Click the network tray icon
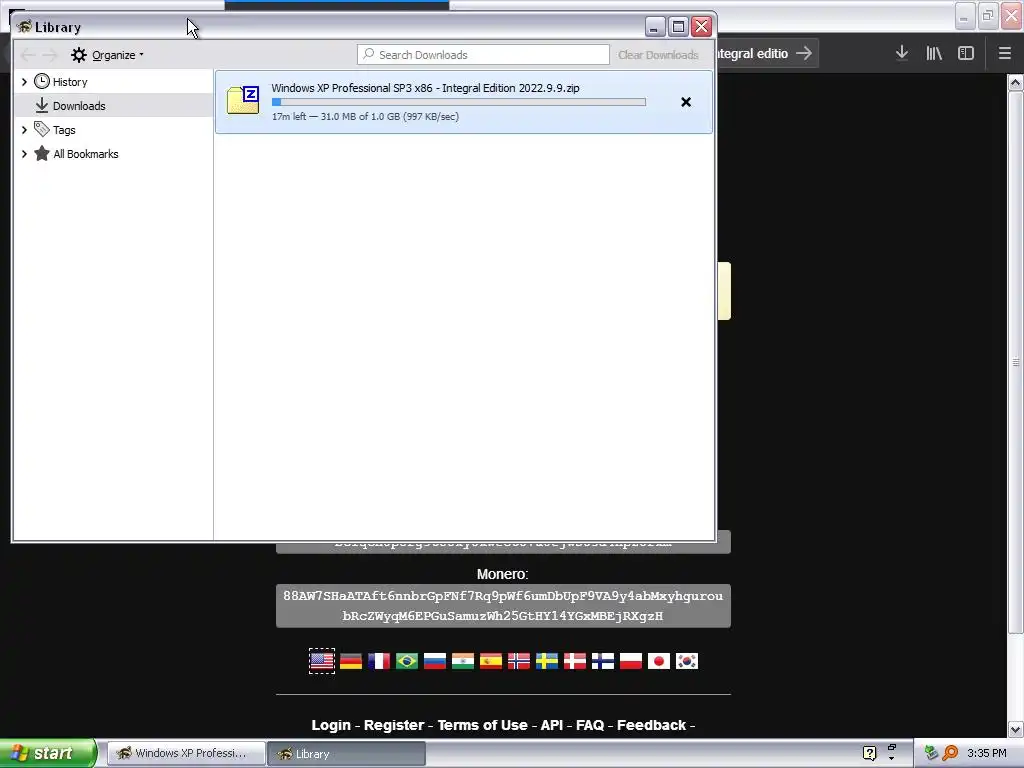The width and height of the screenshot is (1024, 768). point(931,753)
